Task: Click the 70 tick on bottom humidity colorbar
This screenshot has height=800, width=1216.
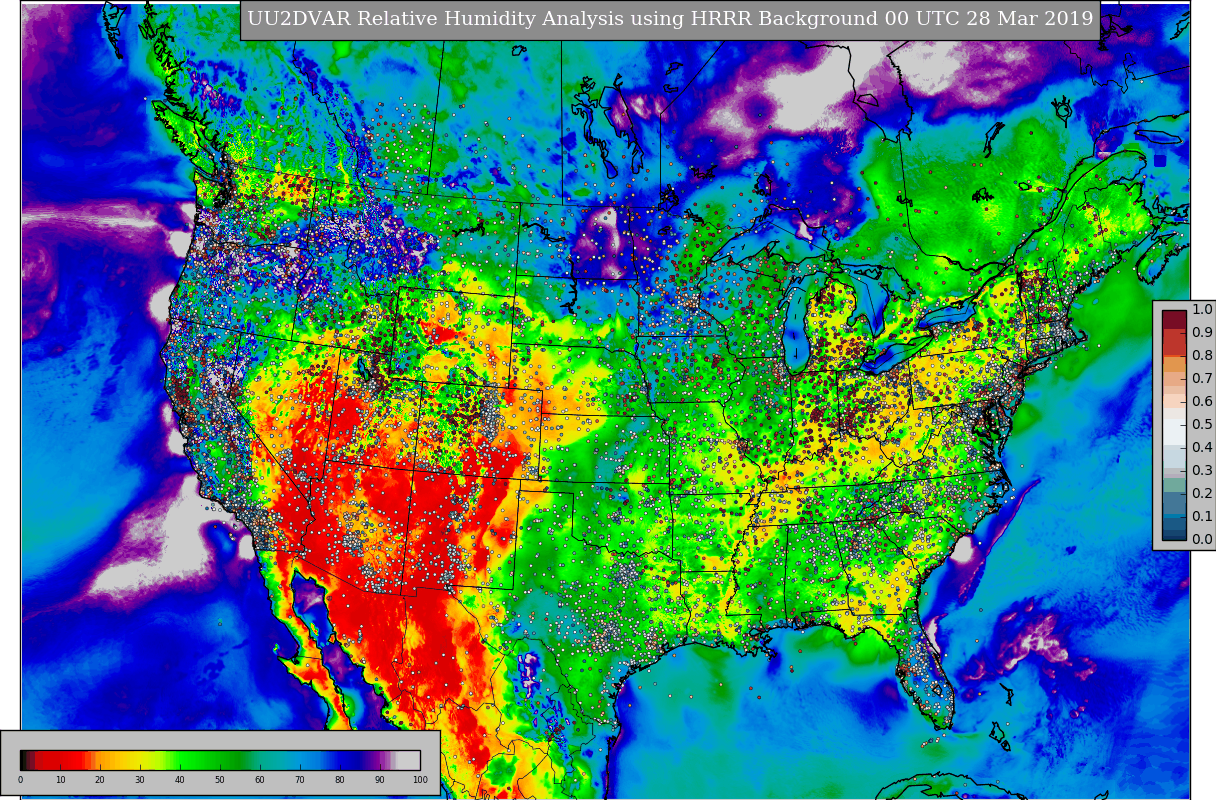Action: tap(300, 780)
